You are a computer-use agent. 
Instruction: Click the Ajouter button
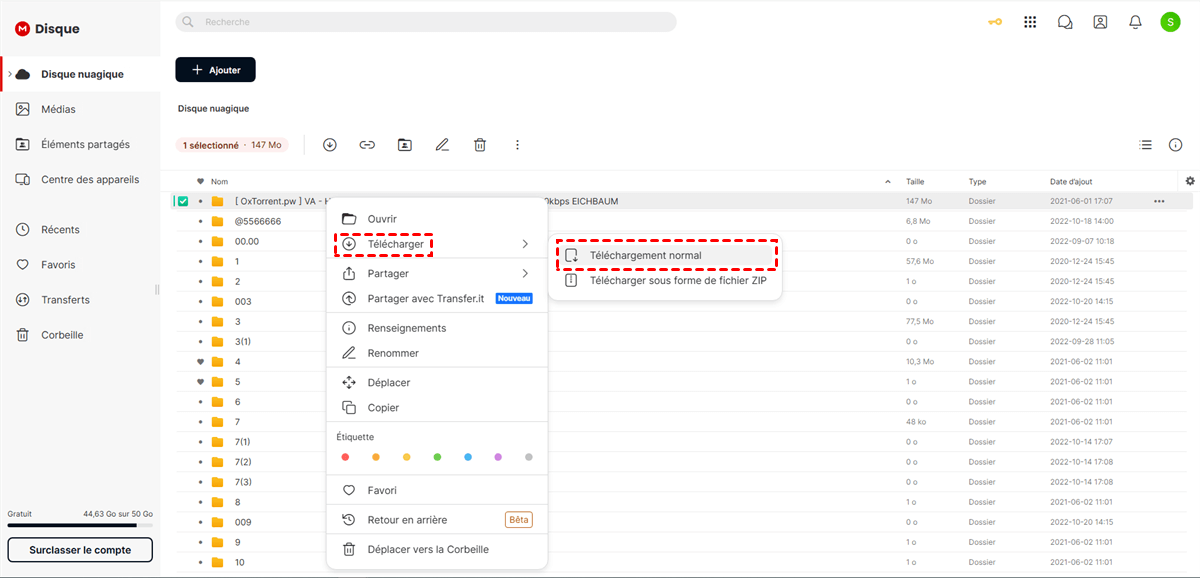pyautogui.click(x=215, y=70)
